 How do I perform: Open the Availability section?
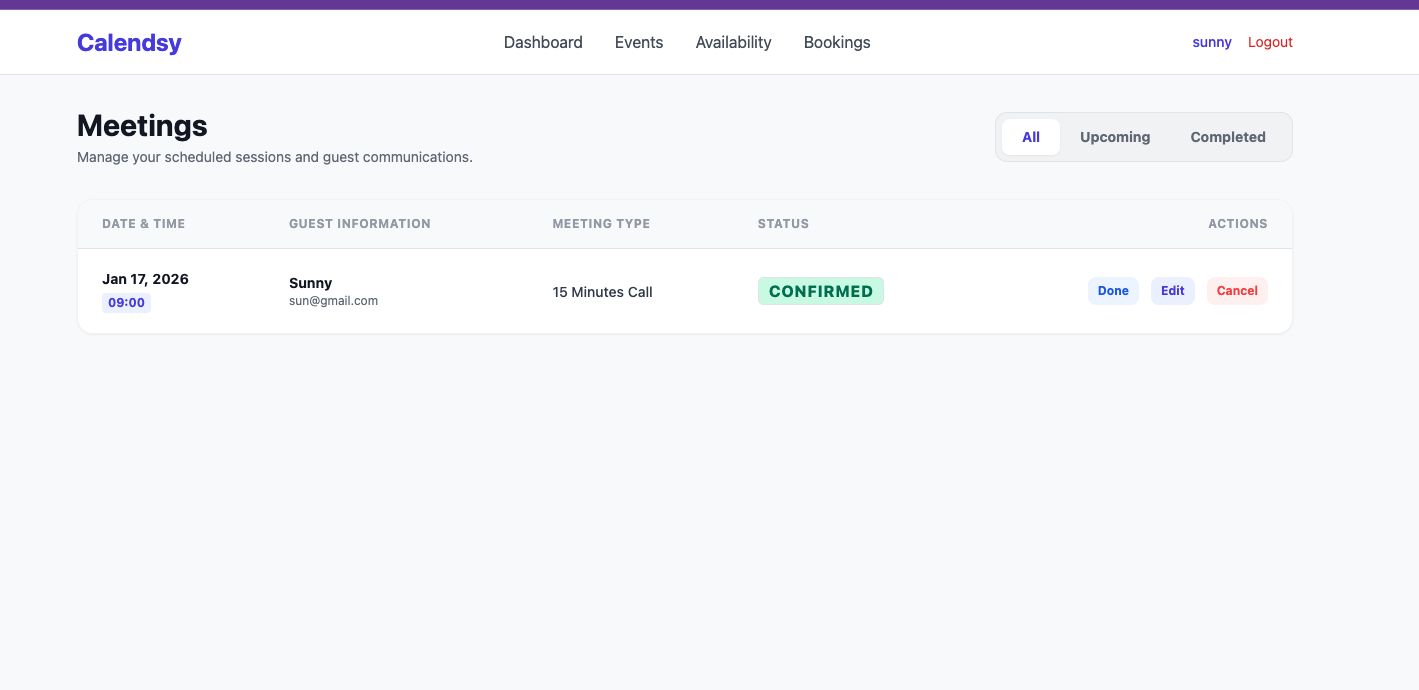coord(733,43)
